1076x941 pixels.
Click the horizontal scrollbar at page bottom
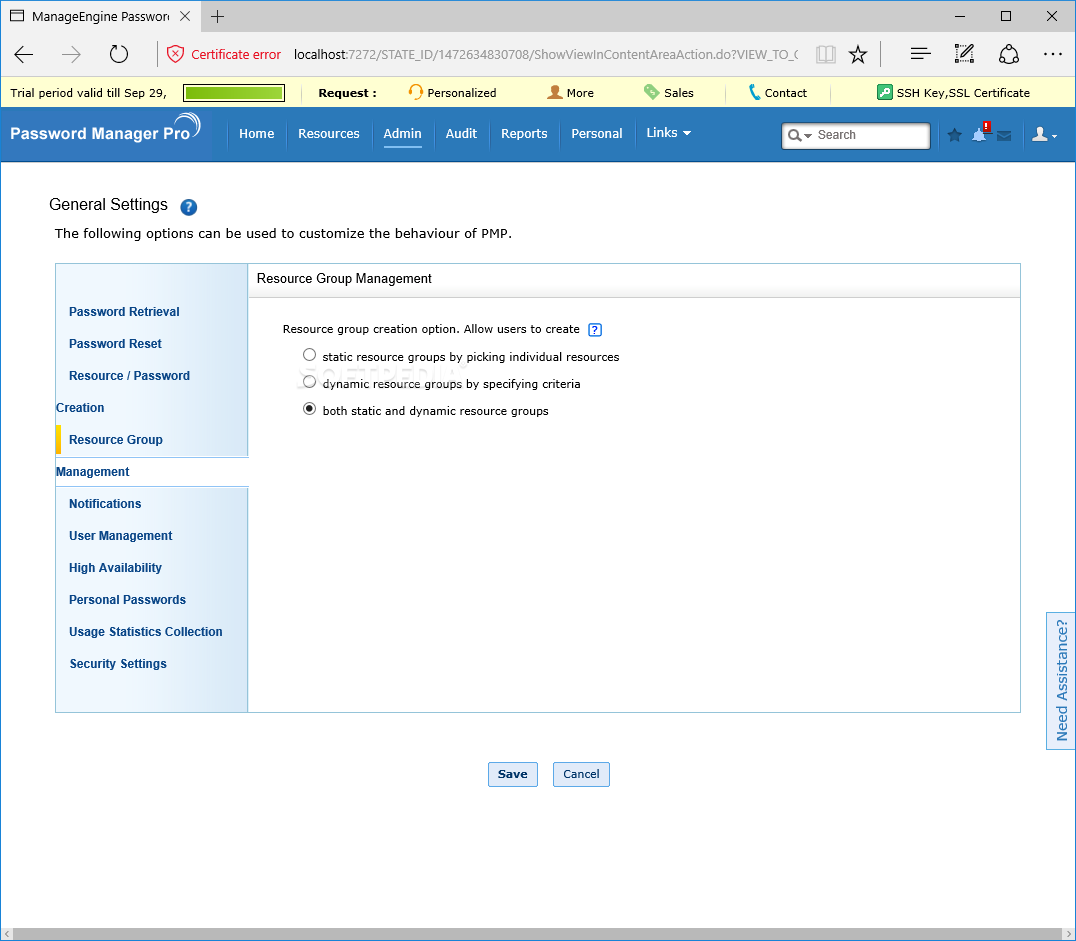tap(538, 934)
